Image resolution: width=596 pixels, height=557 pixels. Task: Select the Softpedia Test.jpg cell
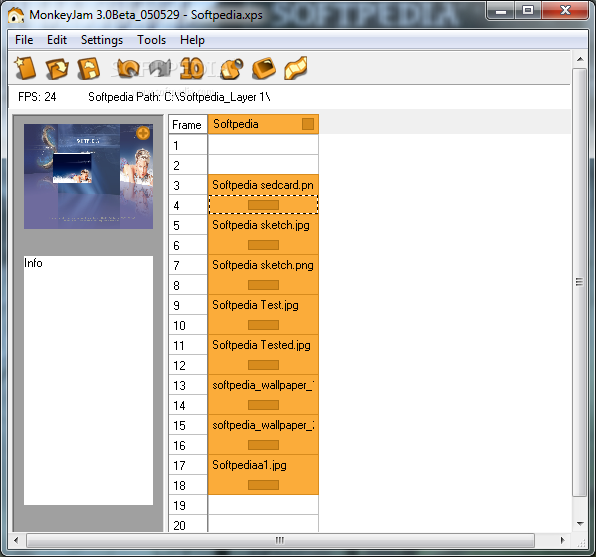pos(263,305)
